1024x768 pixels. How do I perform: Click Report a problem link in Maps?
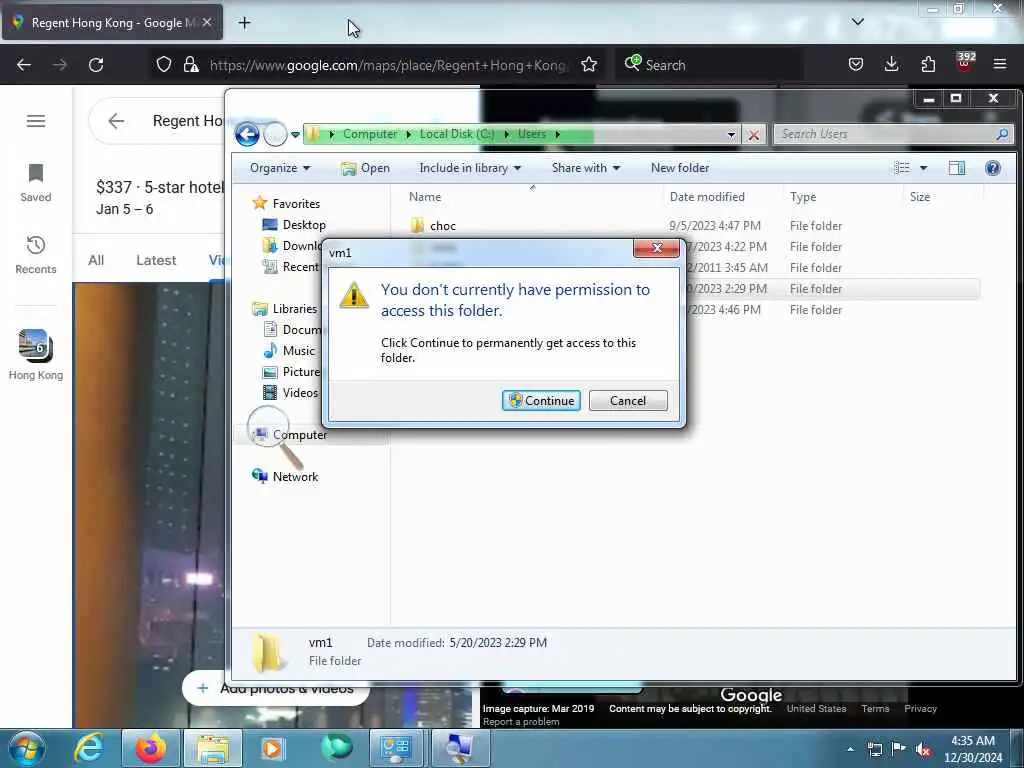pyautogui.click(x=520, y=722)
